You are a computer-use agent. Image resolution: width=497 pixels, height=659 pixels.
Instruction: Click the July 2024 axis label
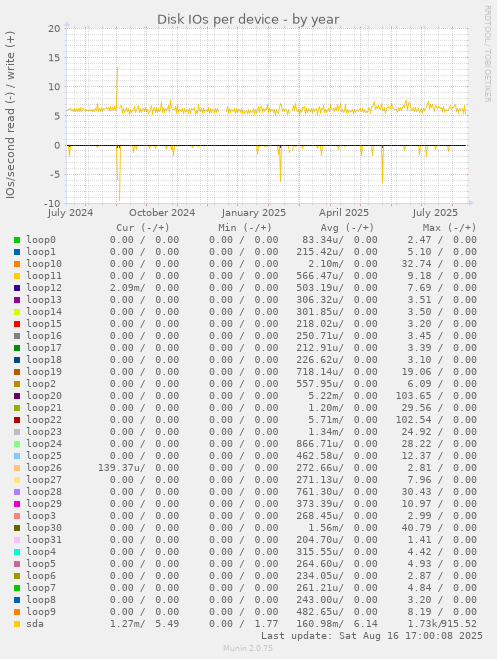tap(70, 213)
